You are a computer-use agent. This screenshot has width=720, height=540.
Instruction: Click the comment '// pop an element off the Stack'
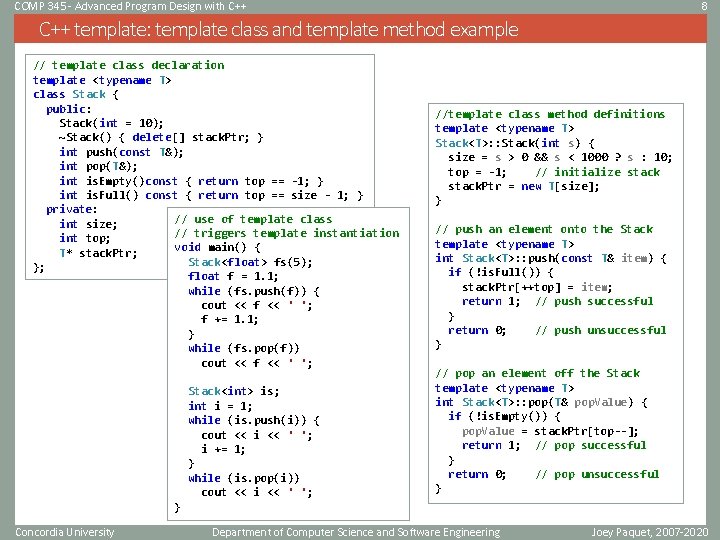click(538, 373)
